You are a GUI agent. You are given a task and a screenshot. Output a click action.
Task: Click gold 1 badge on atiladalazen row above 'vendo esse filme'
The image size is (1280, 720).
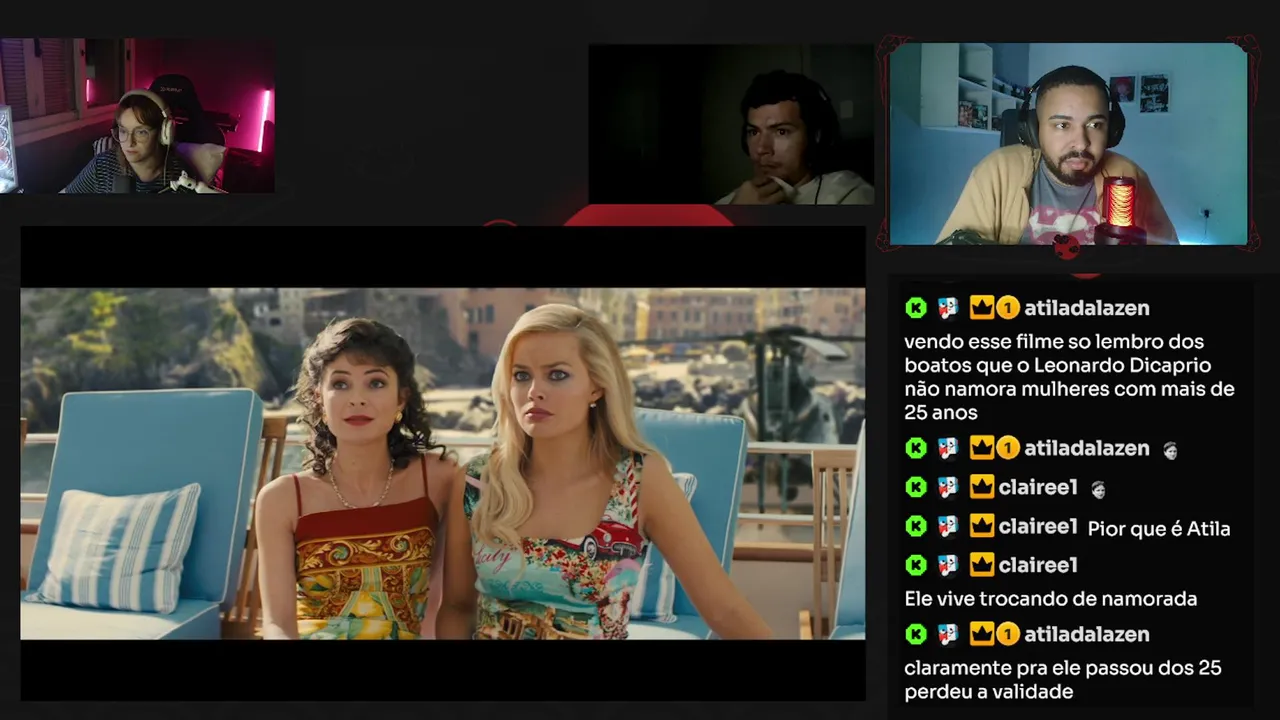click(x=1007, y=308)
